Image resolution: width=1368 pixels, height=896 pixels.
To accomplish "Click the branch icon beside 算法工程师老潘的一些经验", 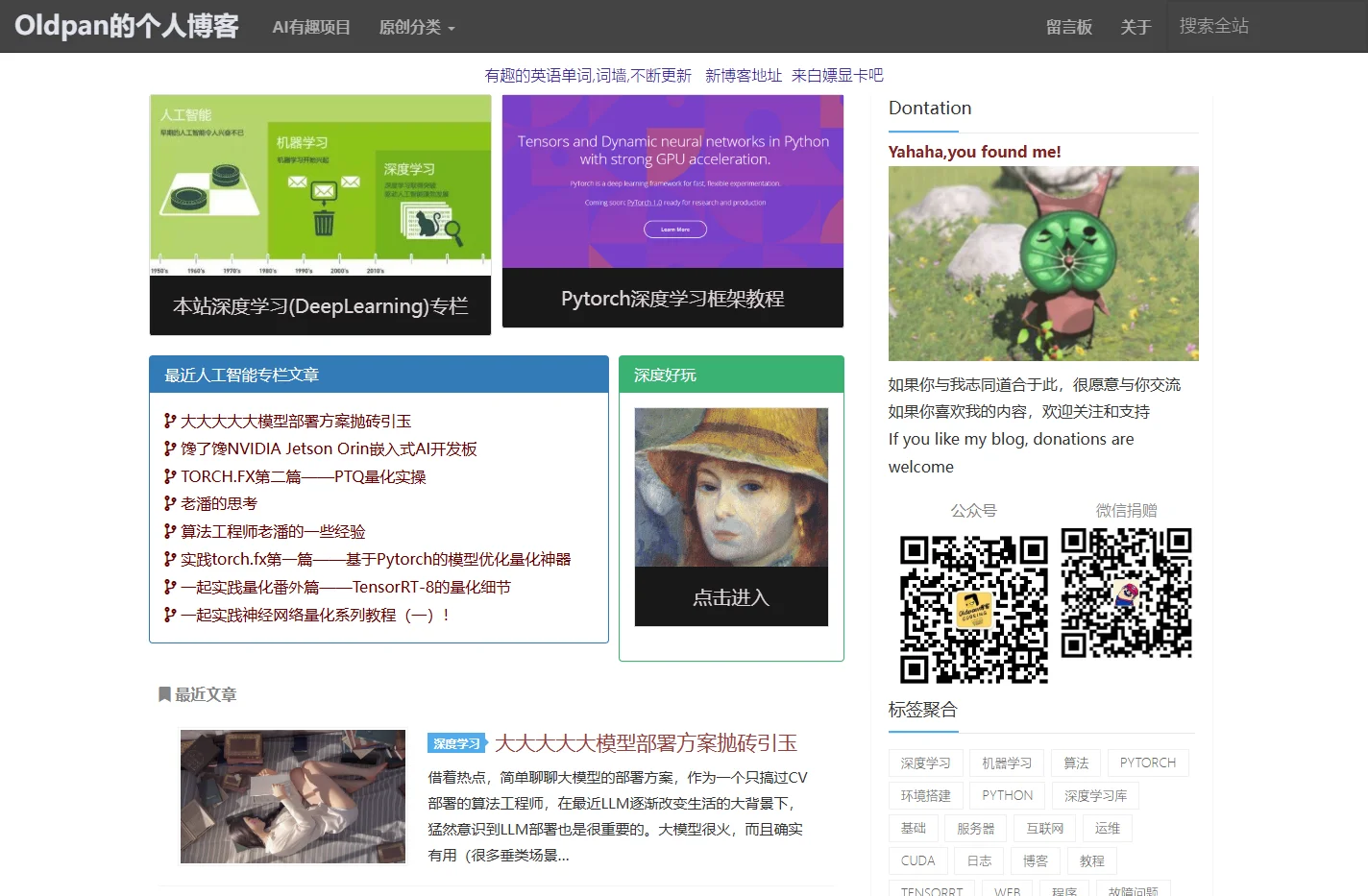I will pyautogui.click(x=170, y=531).
